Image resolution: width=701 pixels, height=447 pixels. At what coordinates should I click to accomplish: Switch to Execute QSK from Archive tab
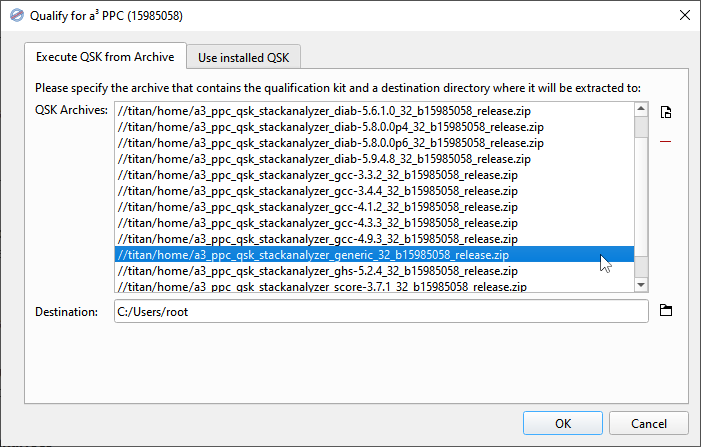coord(105,57)
